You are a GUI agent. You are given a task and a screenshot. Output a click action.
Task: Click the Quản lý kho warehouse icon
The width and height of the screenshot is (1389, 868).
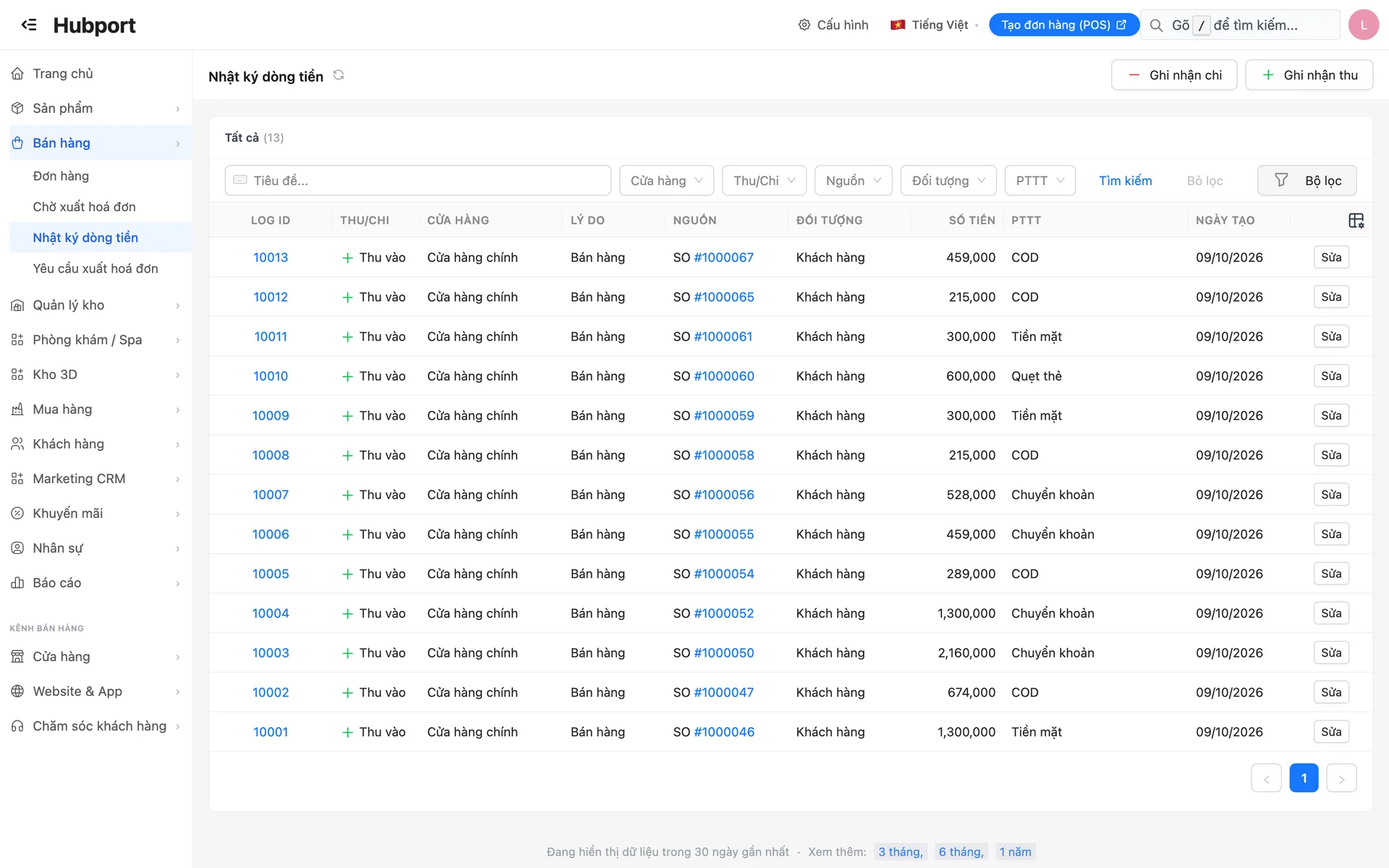[17, 305]
